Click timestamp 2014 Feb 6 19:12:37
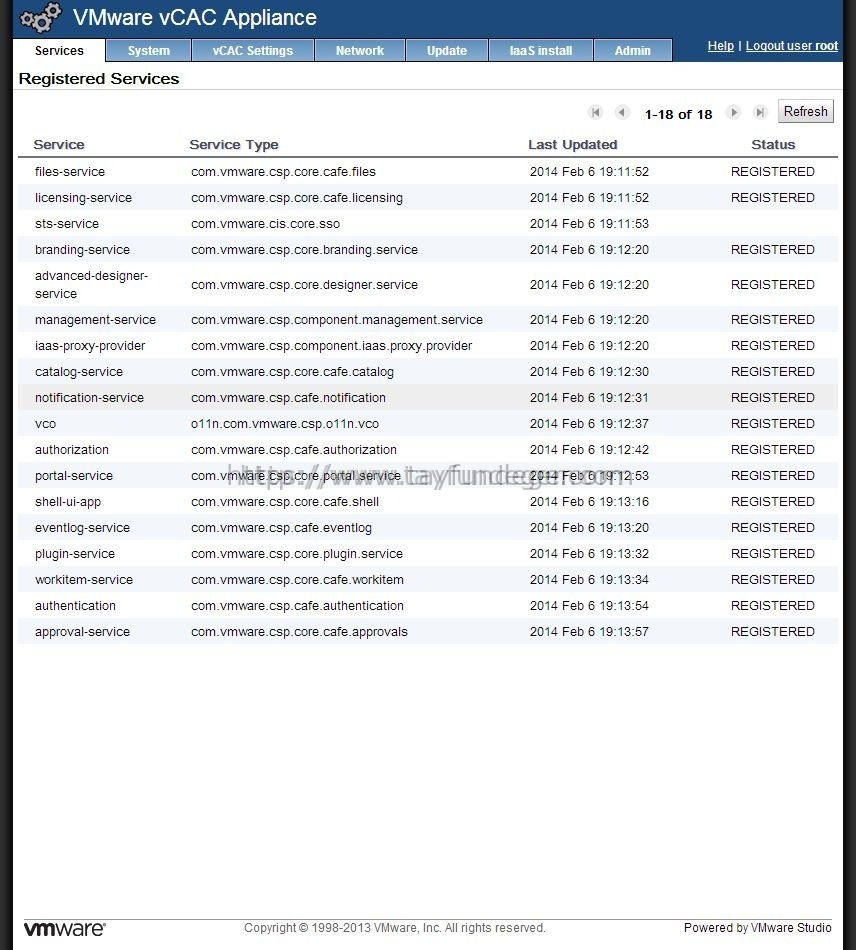 [x=589, y=424]
